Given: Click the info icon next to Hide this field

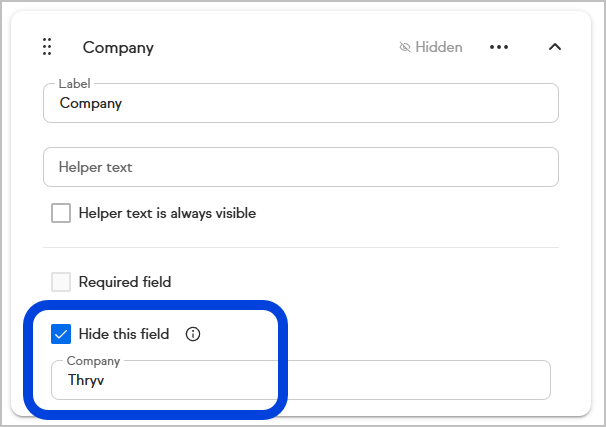Looking at the screenshot, I should click(x=193, y=334).
